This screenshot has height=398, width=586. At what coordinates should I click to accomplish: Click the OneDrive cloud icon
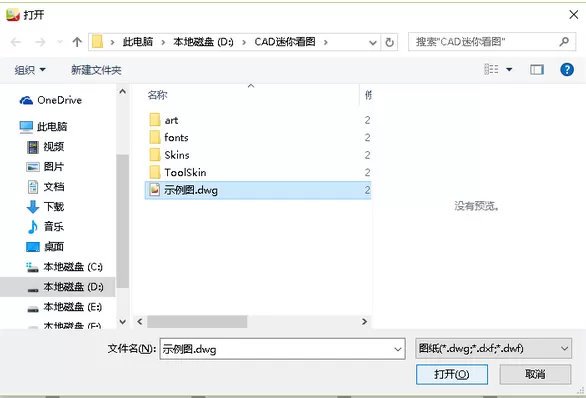coord(26,100)
